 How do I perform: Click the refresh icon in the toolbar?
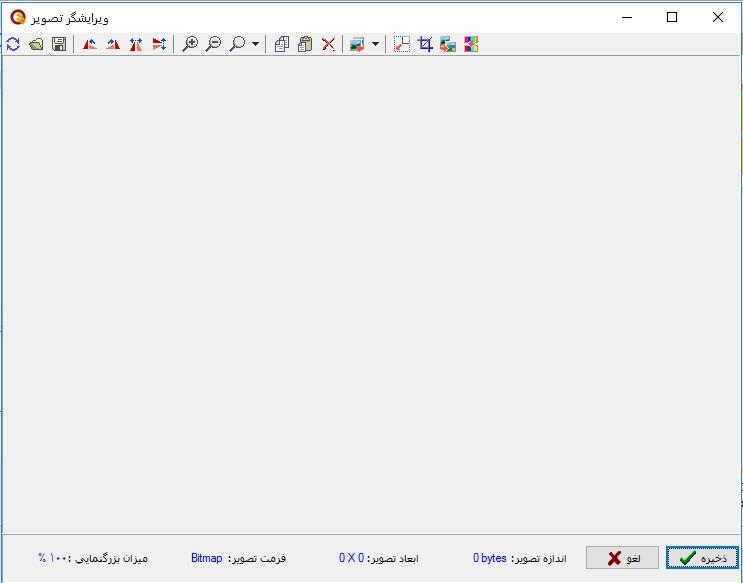pyautogui.click(x=13, y=44)
